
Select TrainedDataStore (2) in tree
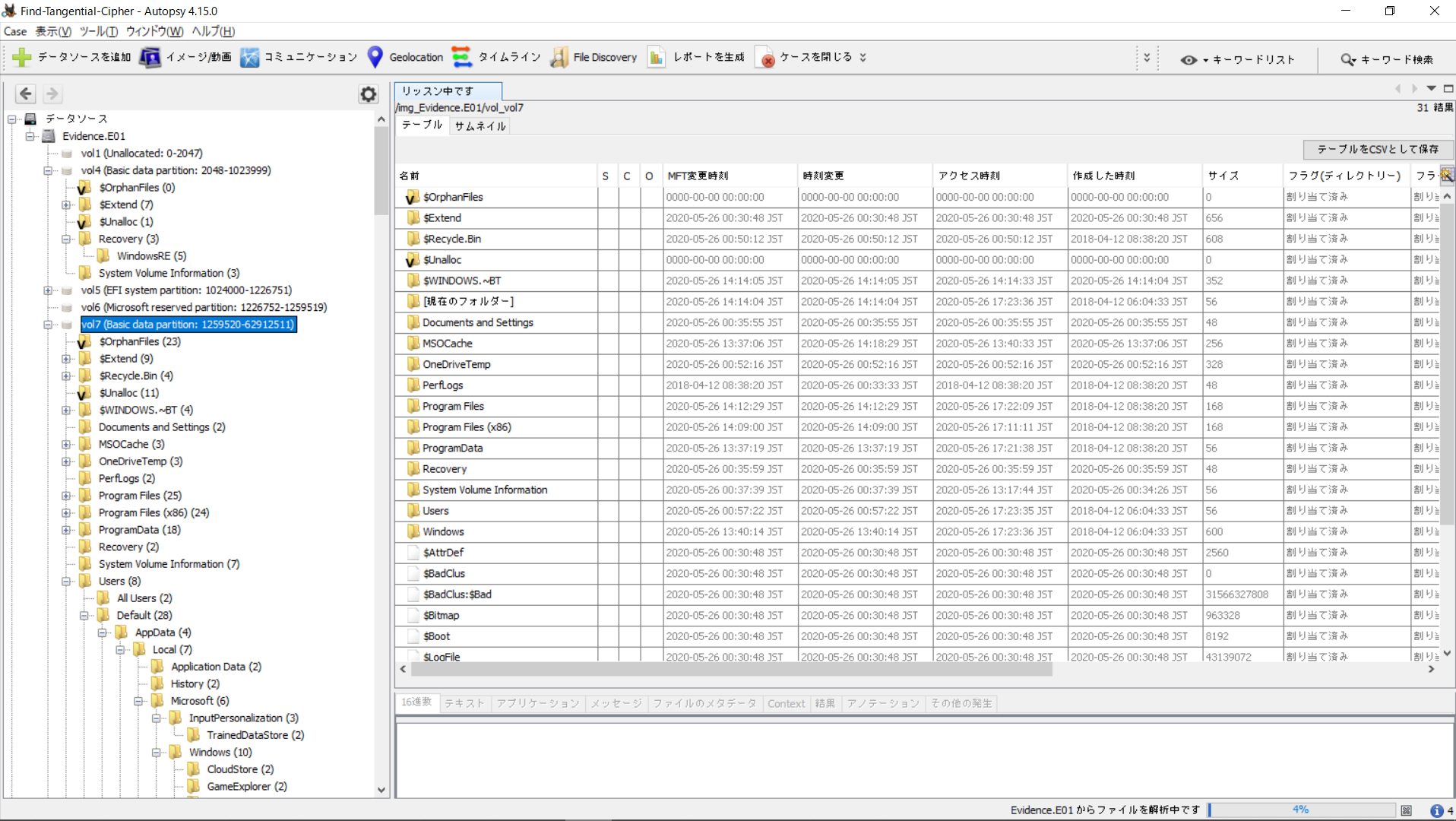pos(255,735)
